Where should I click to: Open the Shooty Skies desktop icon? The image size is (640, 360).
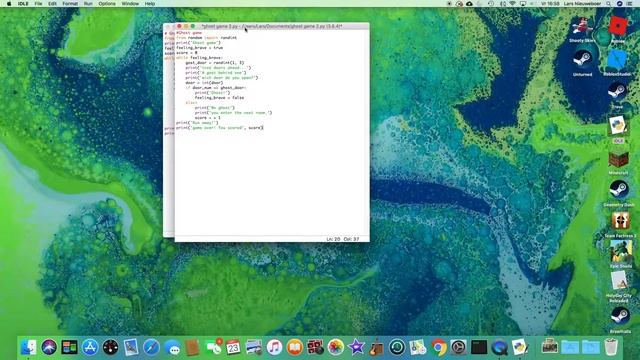[x=582, y=27]
